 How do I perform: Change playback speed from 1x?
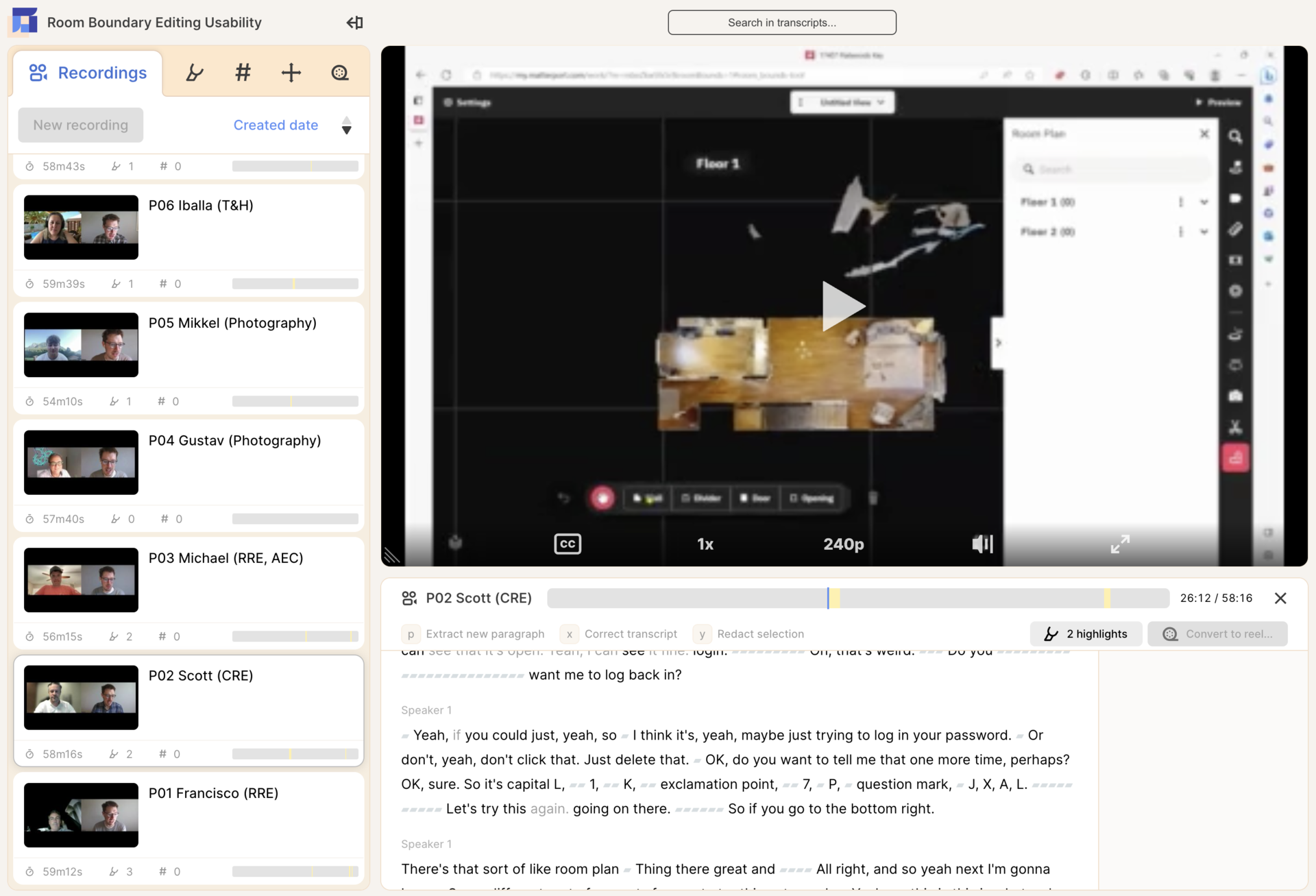[x=705, y=544]
